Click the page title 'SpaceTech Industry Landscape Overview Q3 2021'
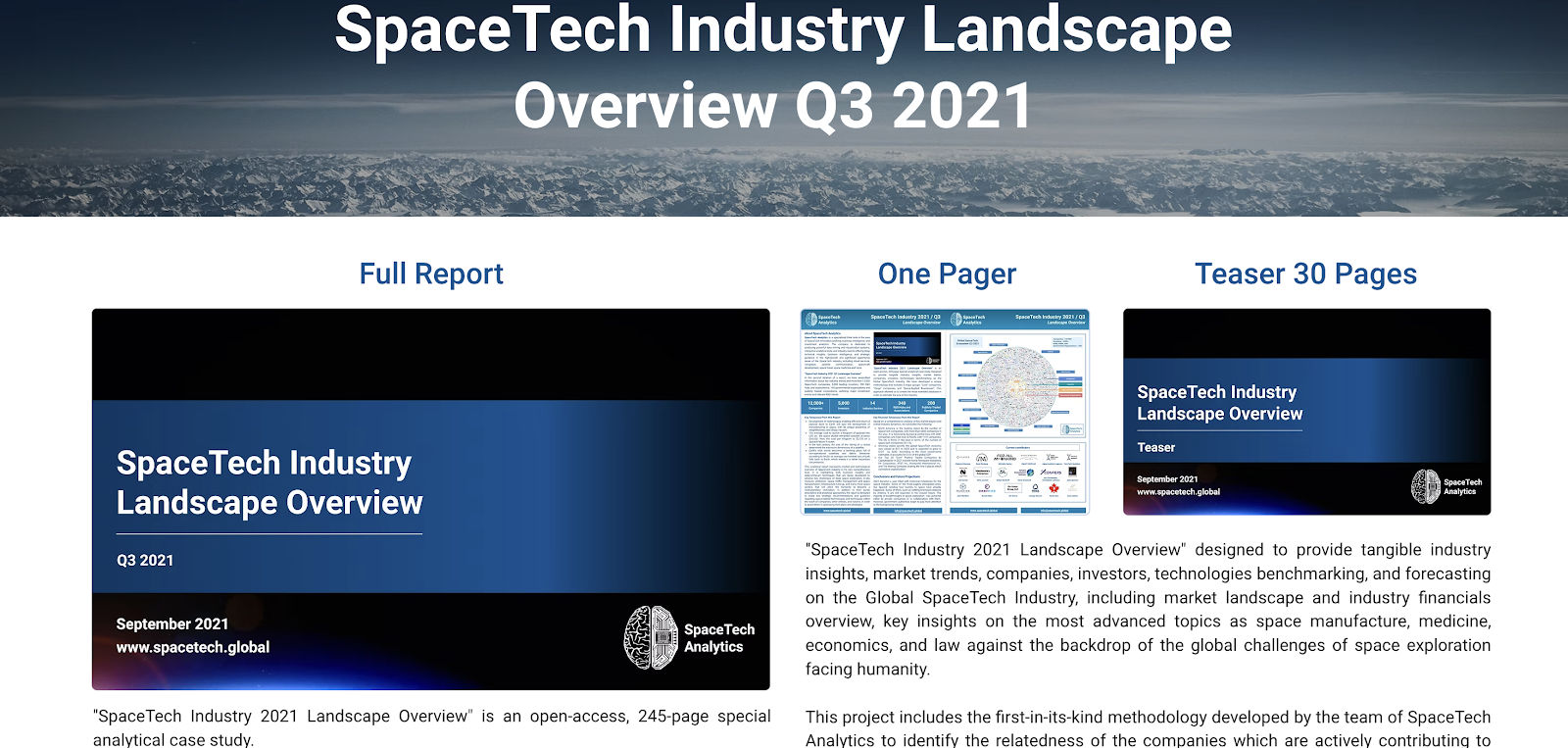Screen dimensions: 1568x748 coord(782,67)
